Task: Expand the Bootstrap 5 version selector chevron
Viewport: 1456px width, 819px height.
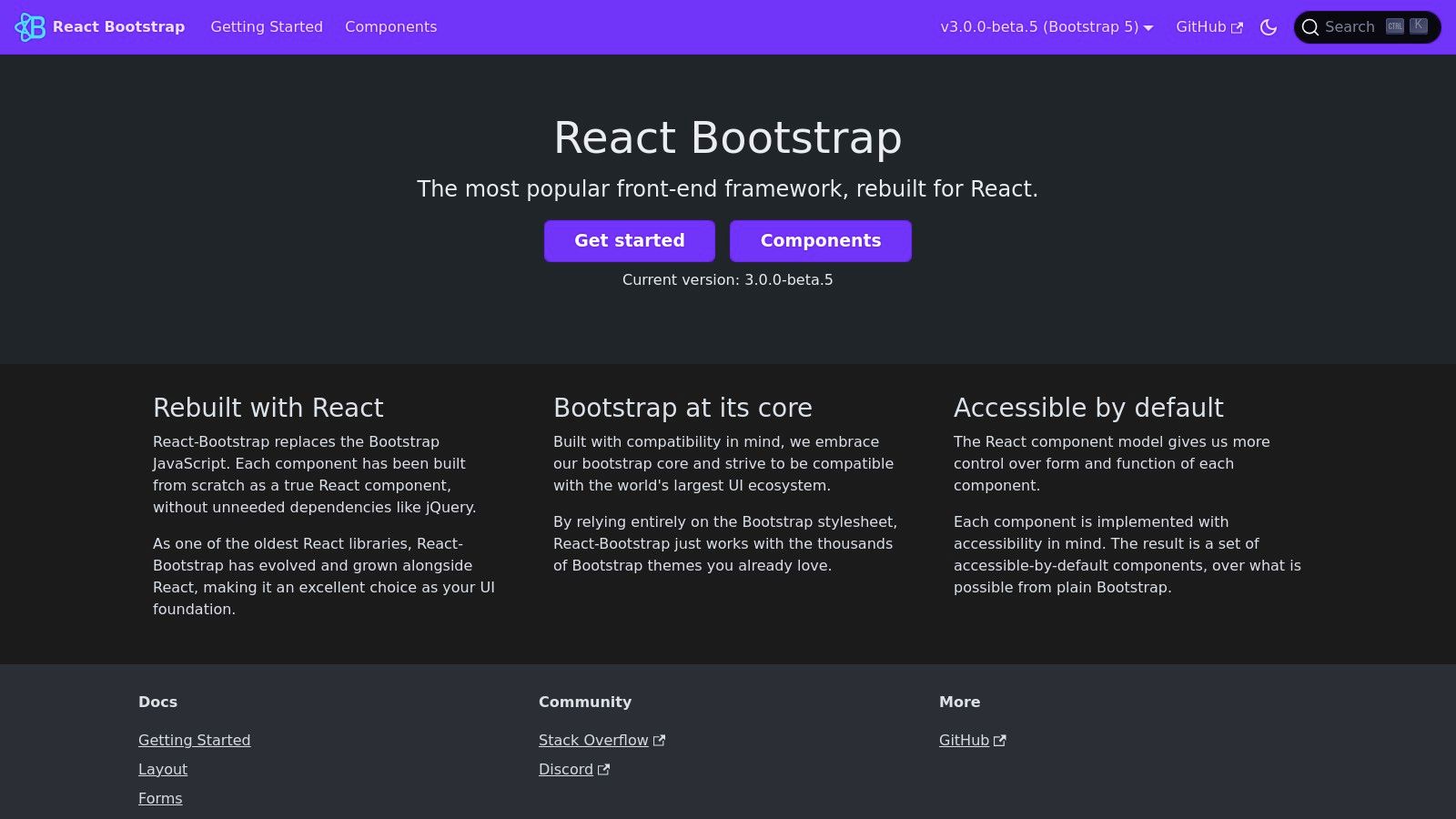Action: (x=1149, y=28)
